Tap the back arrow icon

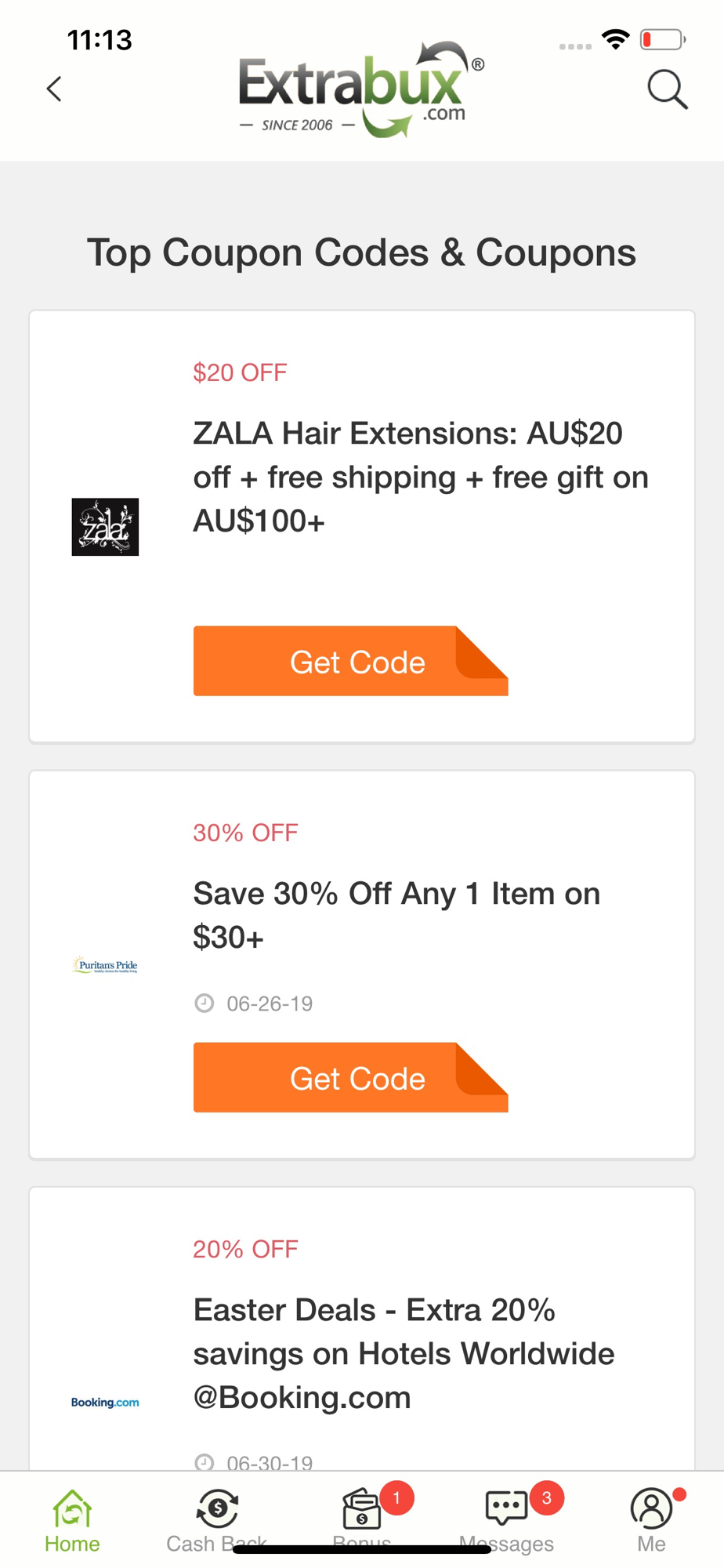click(53, 89)
